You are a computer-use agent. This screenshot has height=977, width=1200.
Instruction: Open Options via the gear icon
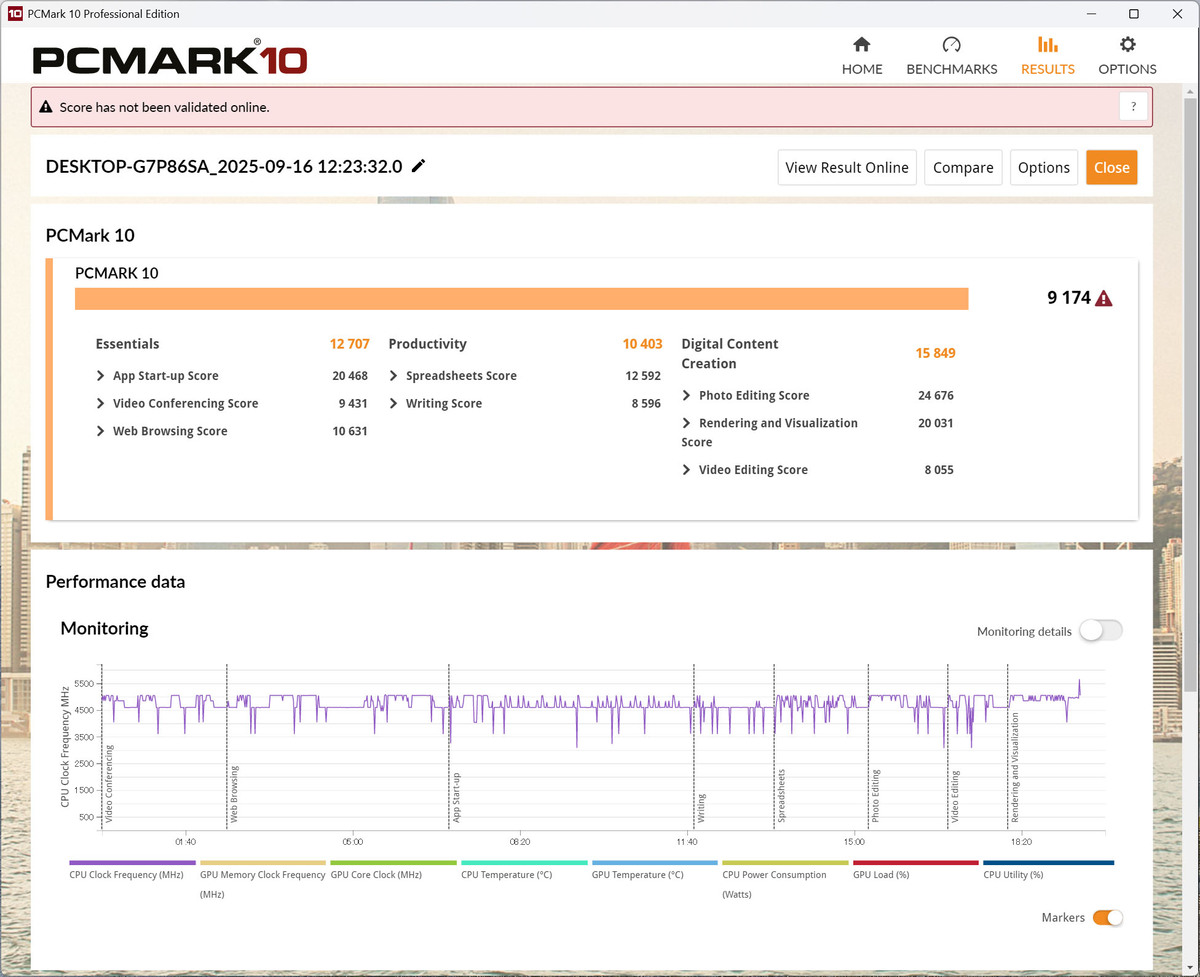[x=1127, y=45]
